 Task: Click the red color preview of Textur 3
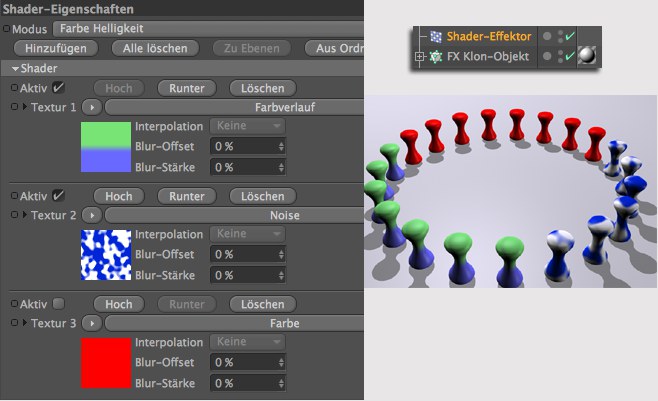coord(106,363)
